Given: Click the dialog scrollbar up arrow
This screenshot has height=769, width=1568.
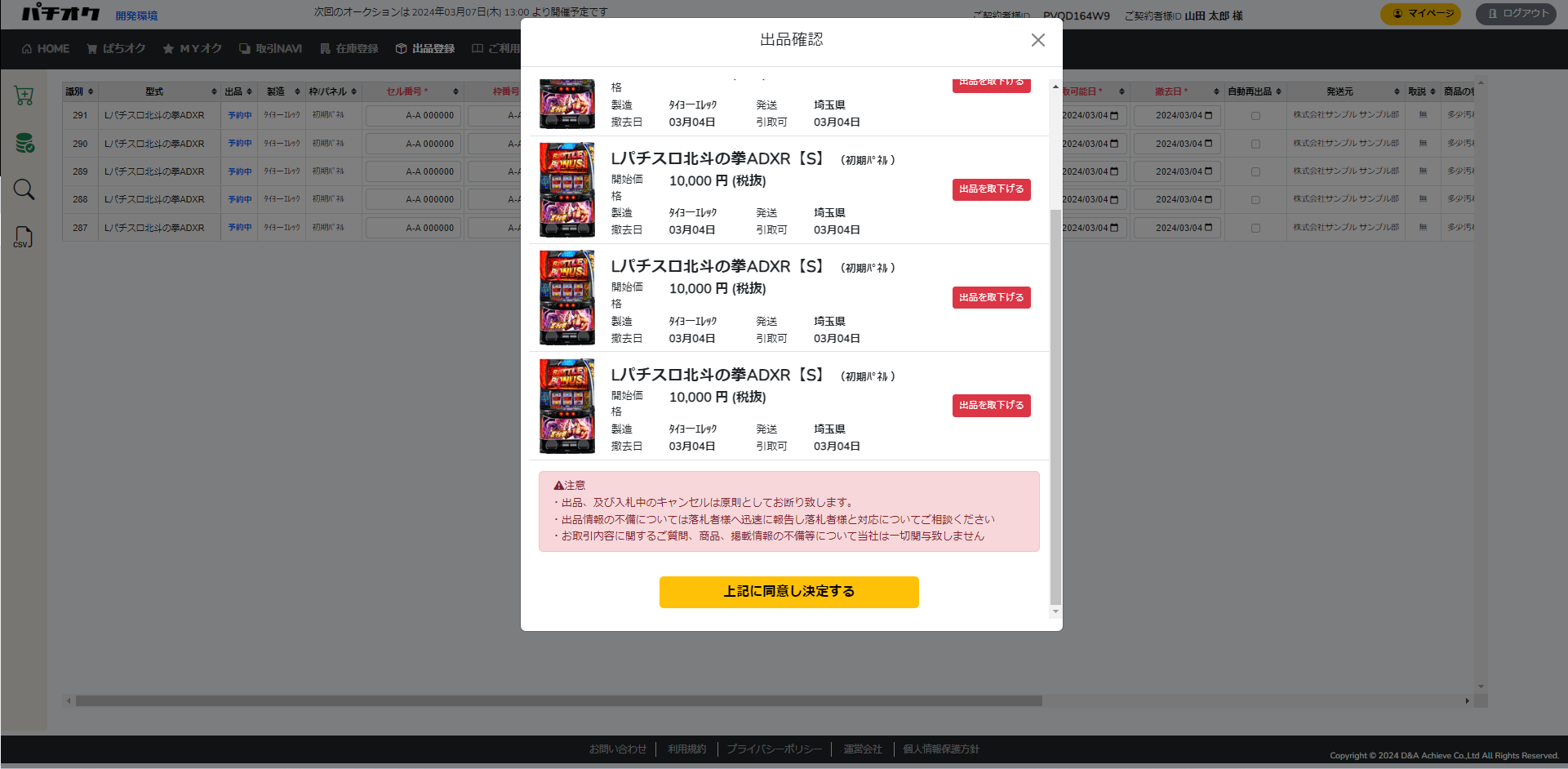Looking at the screenshot, I should [1055, 86].
